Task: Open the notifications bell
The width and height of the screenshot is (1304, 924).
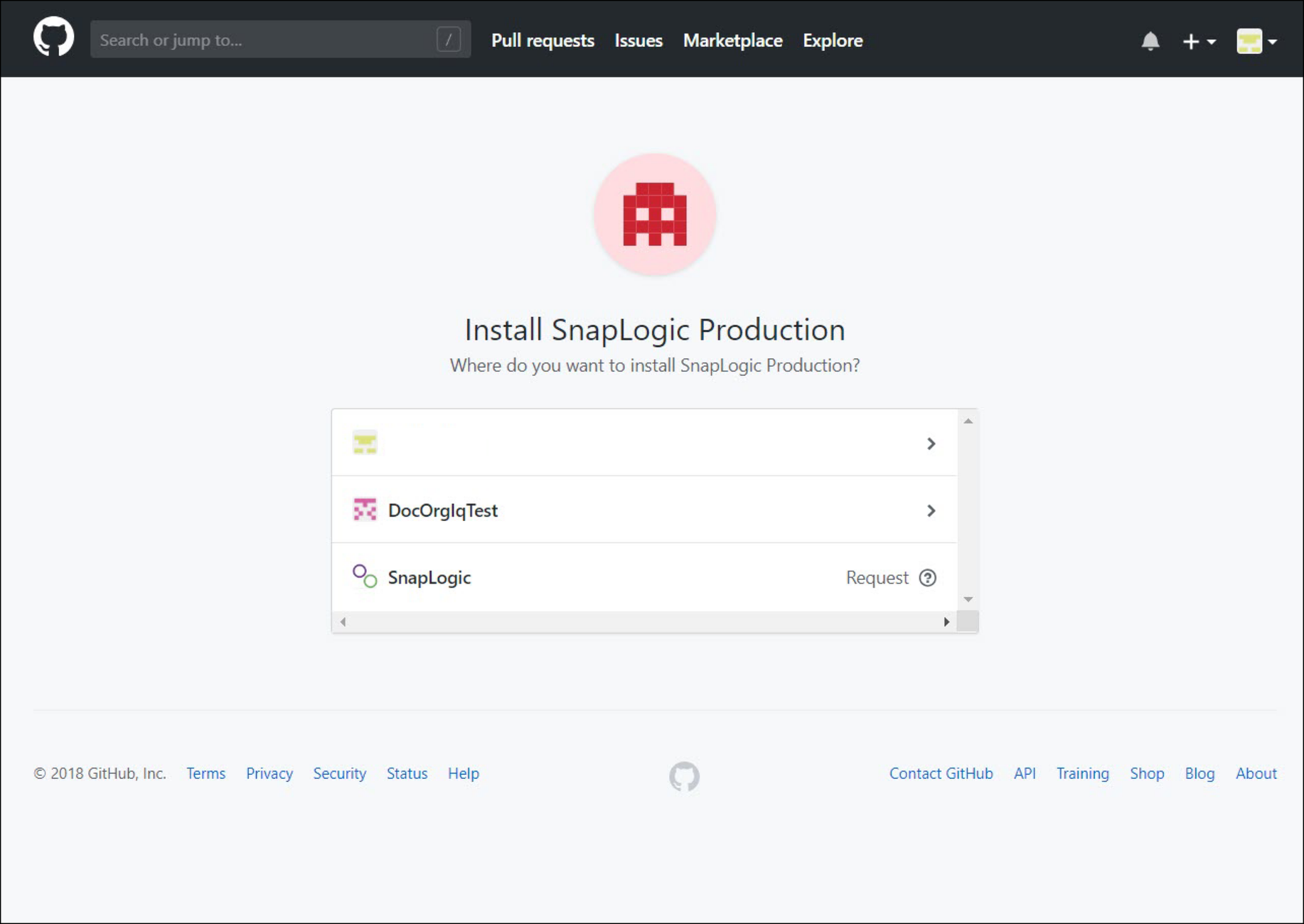Action: point(1150,41)
